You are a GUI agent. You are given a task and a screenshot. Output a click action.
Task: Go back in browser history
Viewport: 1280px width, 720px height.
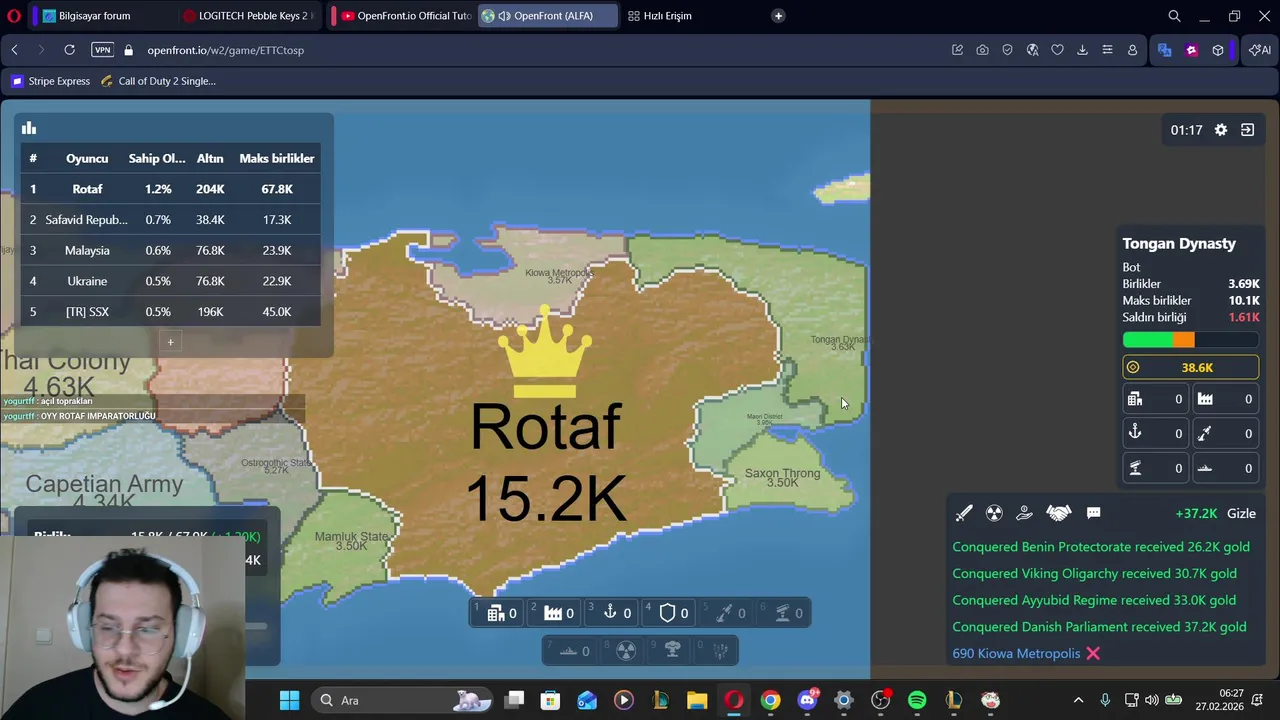[15, 50]
